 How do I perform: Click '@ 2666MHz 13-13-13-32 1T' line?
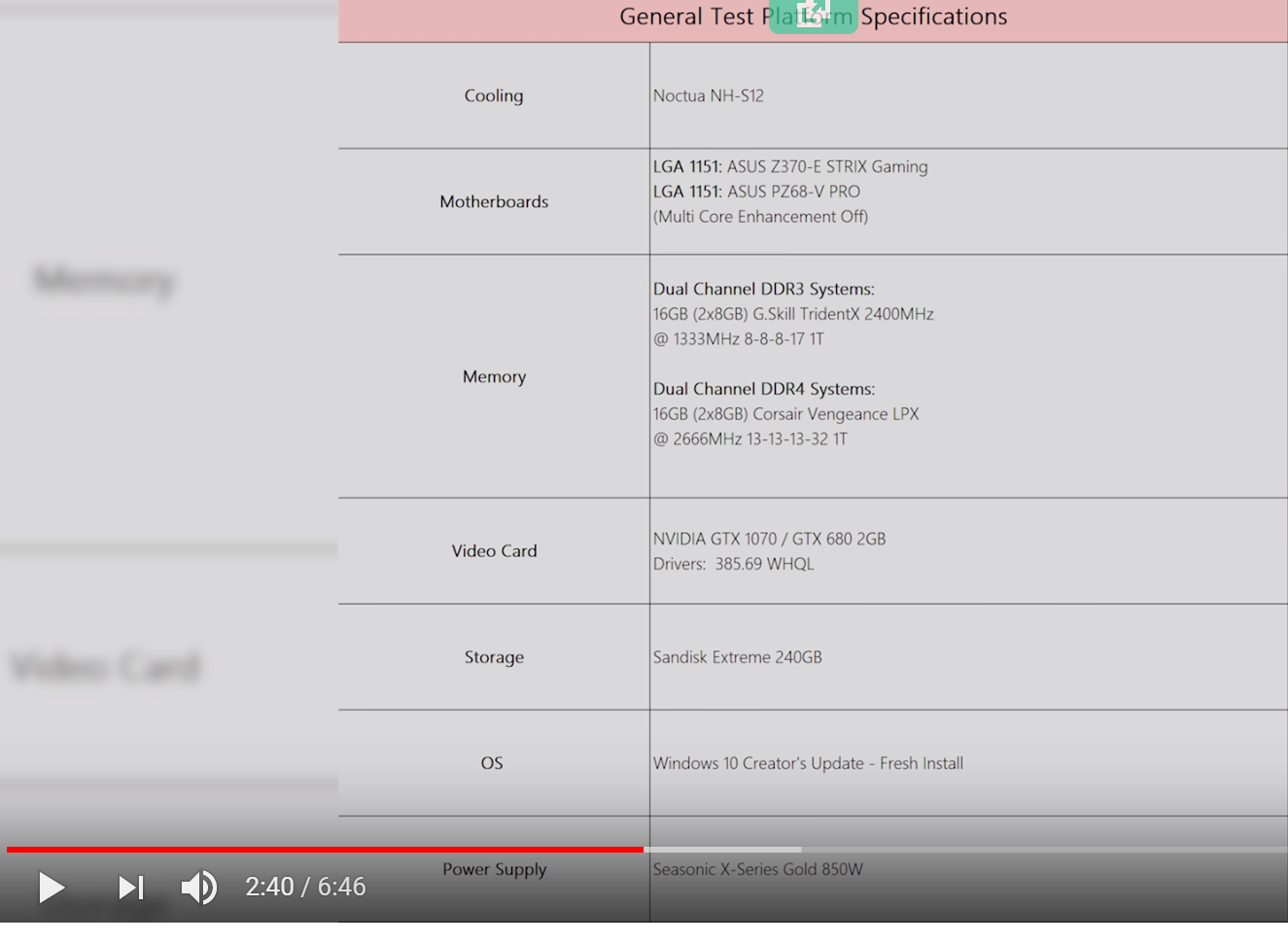[750, 439]
